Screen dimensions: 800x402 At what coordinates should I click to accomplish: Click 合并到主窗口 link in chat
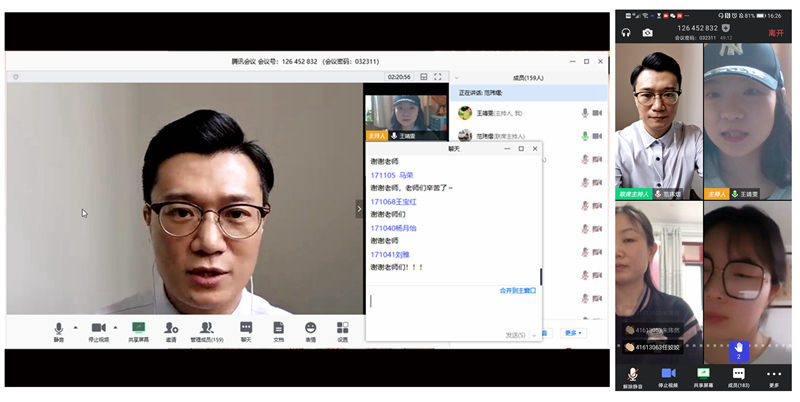tap(518, 290)
